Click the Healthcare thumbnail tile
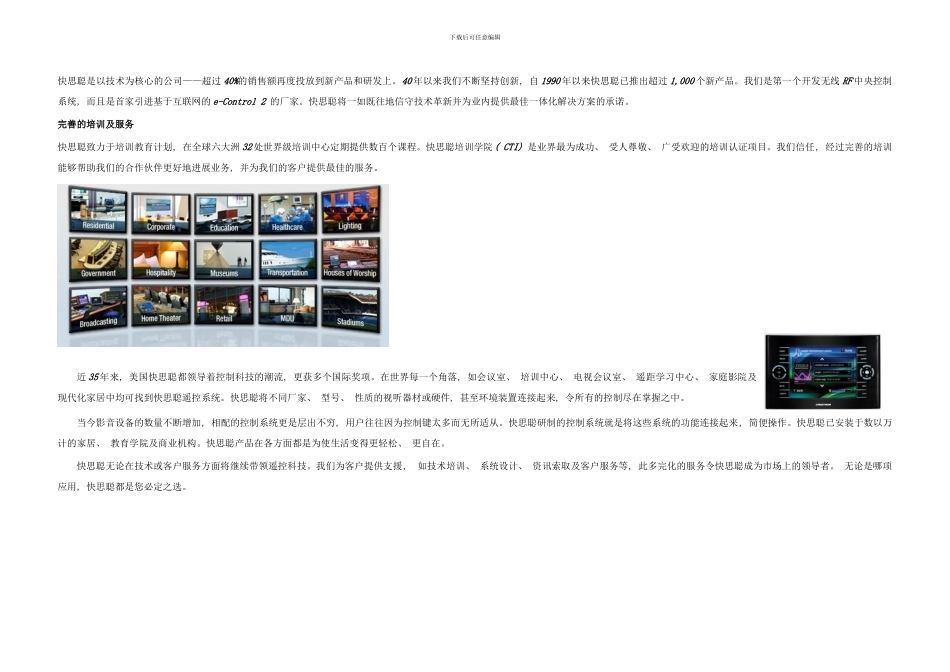 click(x=287, y=213)
